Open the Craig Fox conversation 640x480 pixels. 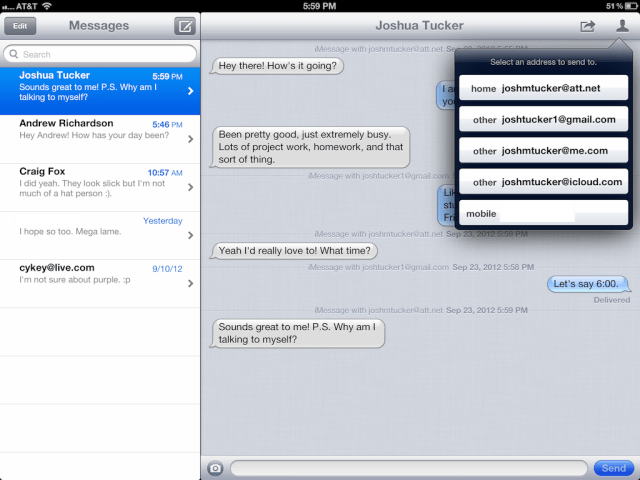(x=100, y=187)
